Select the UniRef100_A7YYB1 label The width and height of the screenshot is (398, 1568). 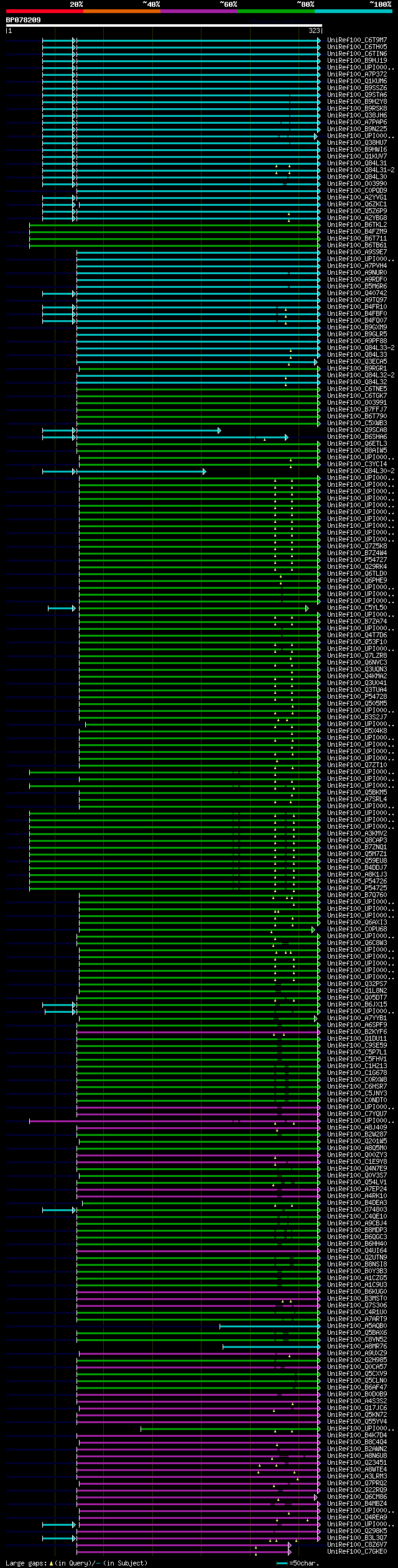[357, 1018]
